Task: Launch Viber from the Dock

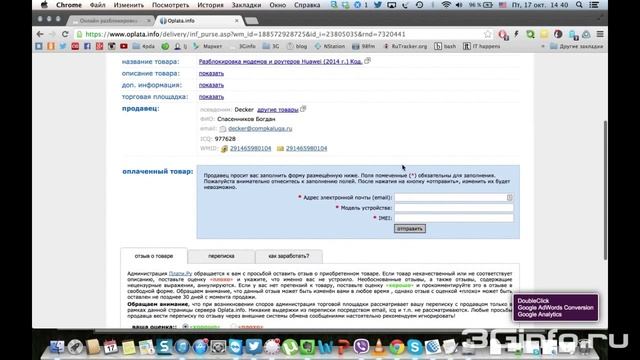Action: 361,347
